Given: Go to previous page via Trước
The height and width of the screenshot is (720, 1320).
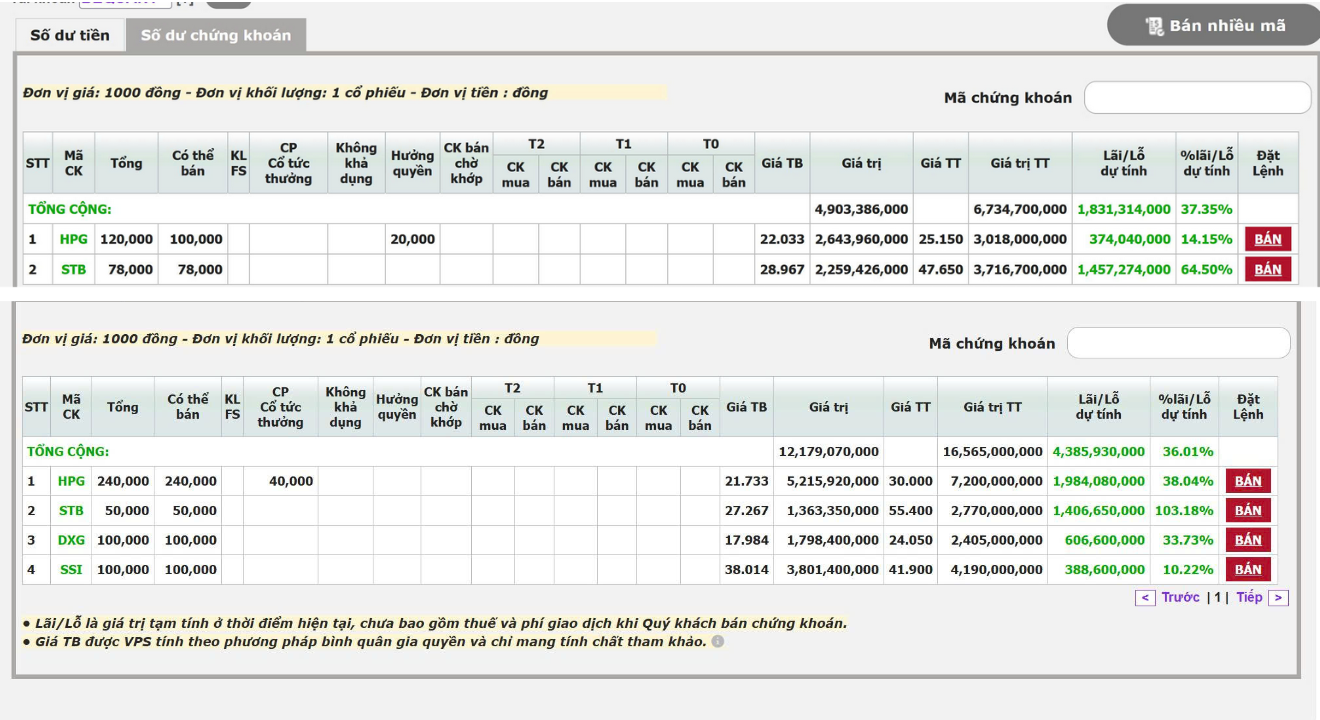Looking at the screenshot, I should point(1180,598).
